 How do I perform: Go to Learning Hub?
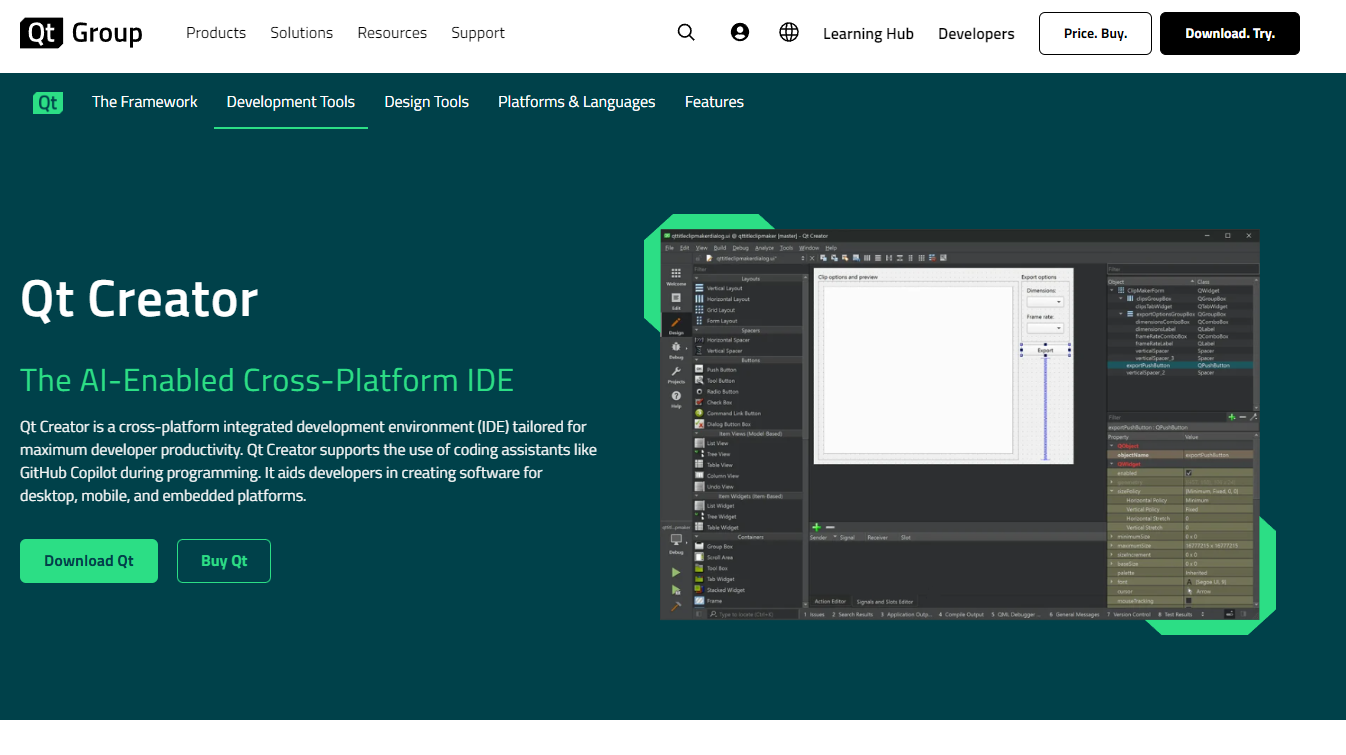pos(868,33)
